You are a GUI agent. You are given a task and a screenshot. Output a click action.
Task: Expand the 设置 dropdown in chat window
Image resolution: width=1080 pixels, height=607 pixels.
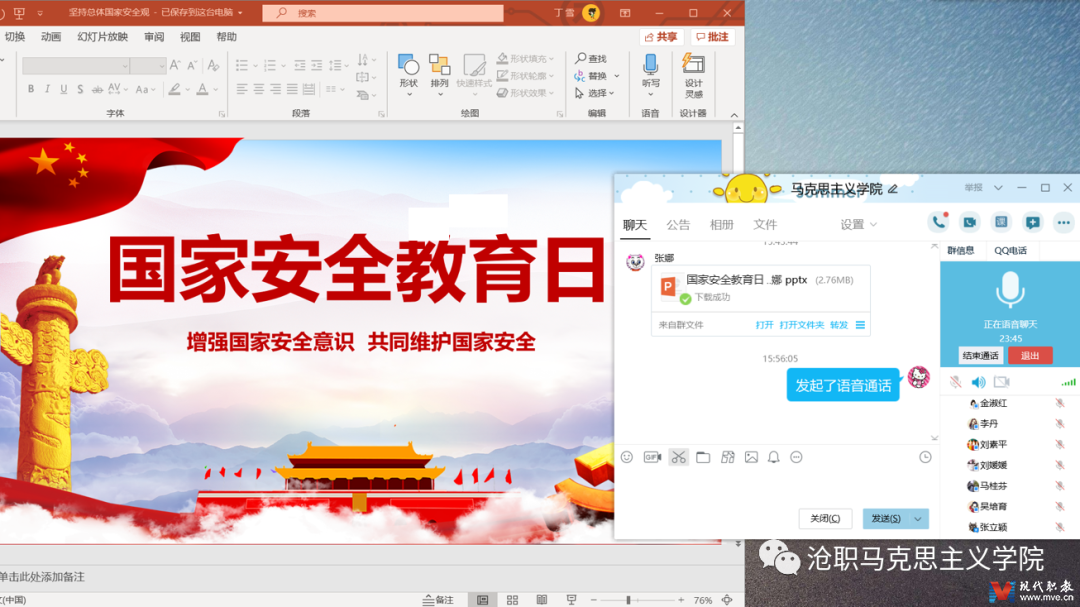[x=858, y=225]
